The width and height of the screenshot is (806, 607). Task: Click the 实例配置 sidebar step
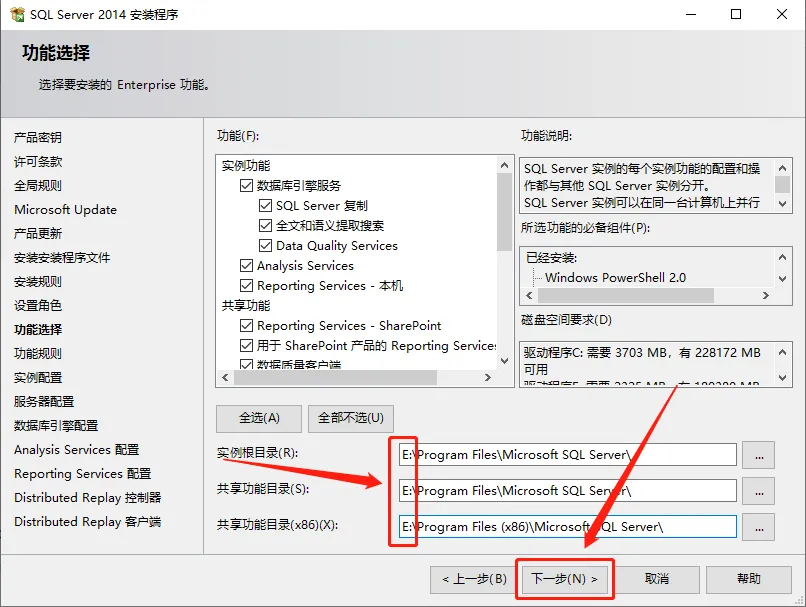point(38,378)
